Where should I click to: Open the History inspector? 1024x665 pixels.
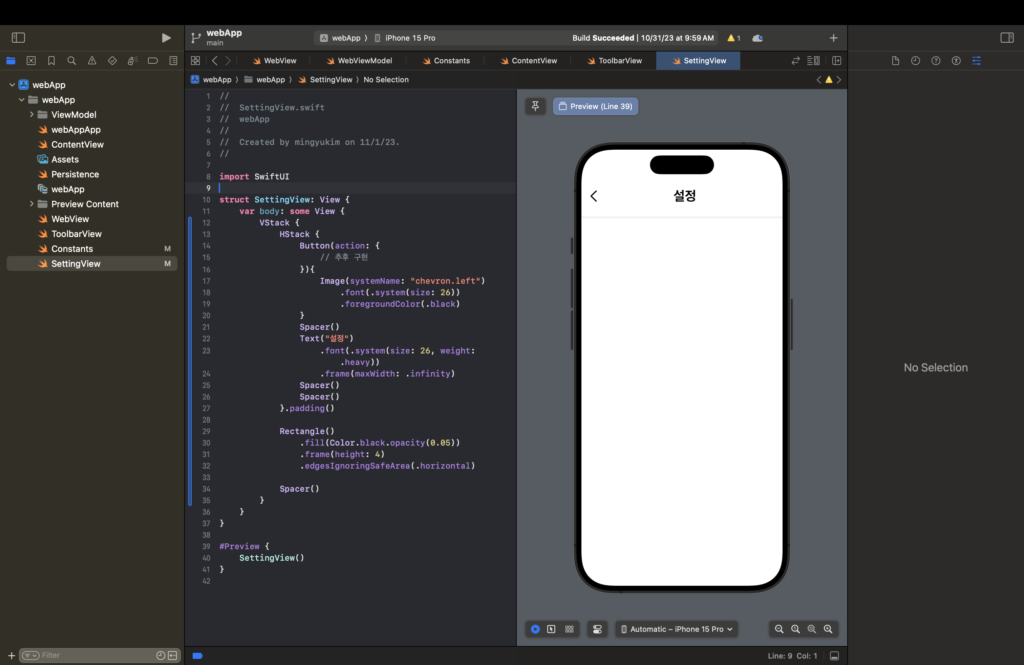coord(916,61)
